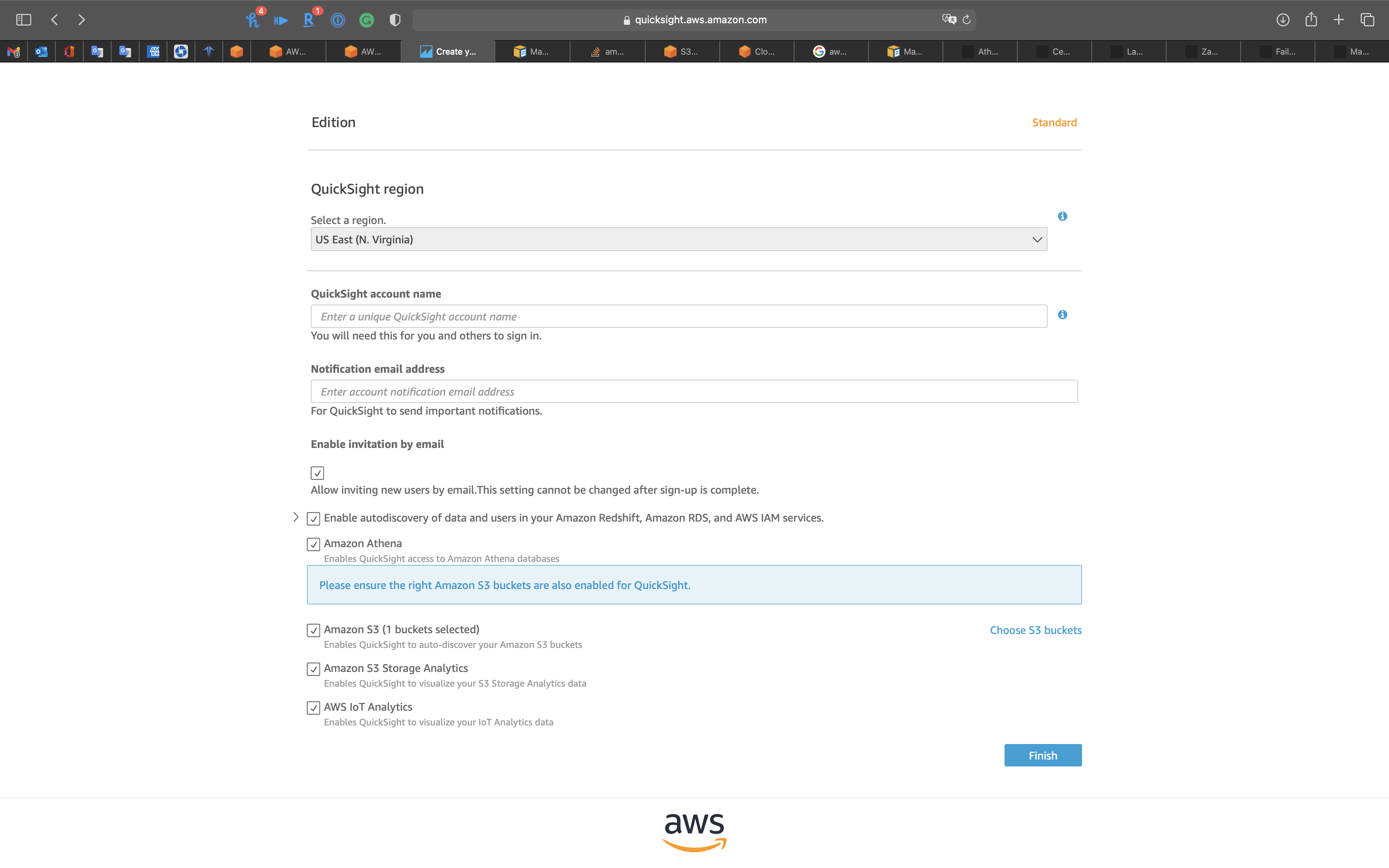The height and width of the screenshot is (868, 1389).
Task: Toggle the Amazon Athena checkbox
Action: pyautogui.click(x=314, y=544)
